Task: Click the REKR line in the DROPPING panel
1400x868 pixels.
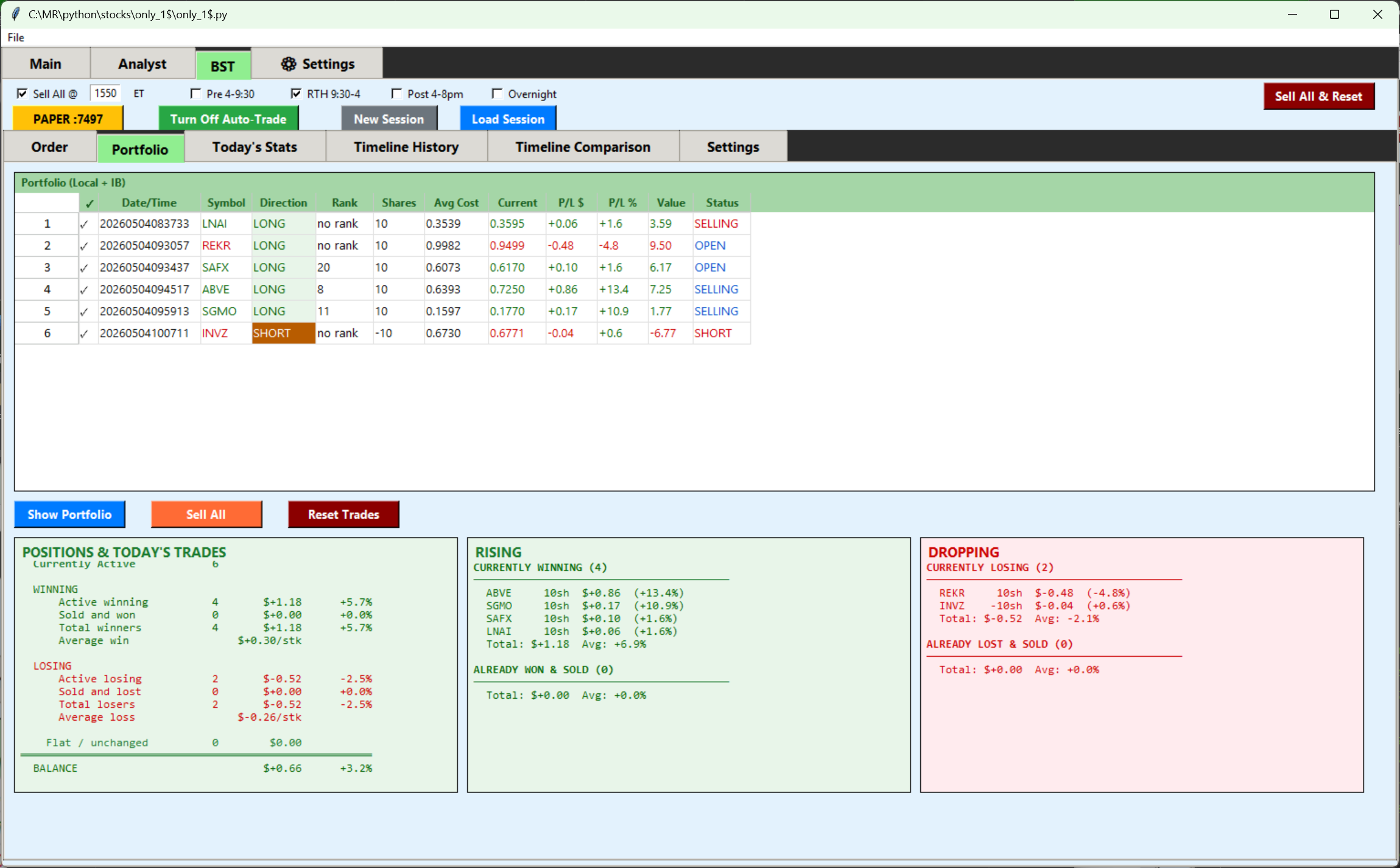Action: tap(1035, 593)
